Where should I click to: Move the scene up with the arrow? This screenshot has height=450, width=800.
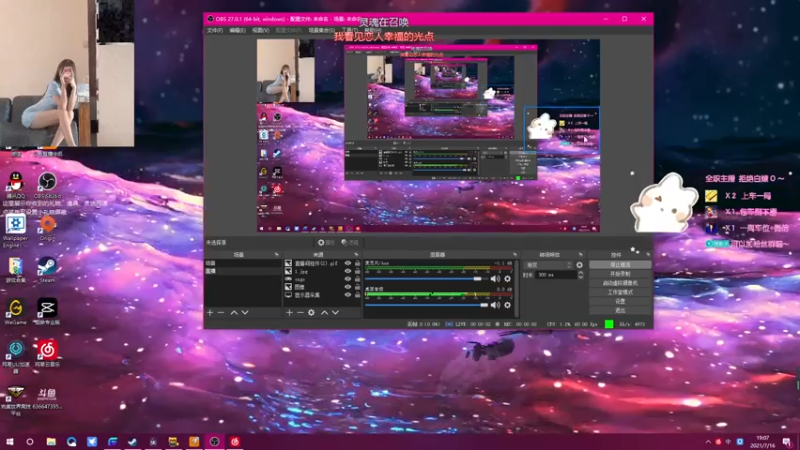(x=234, y=312)
